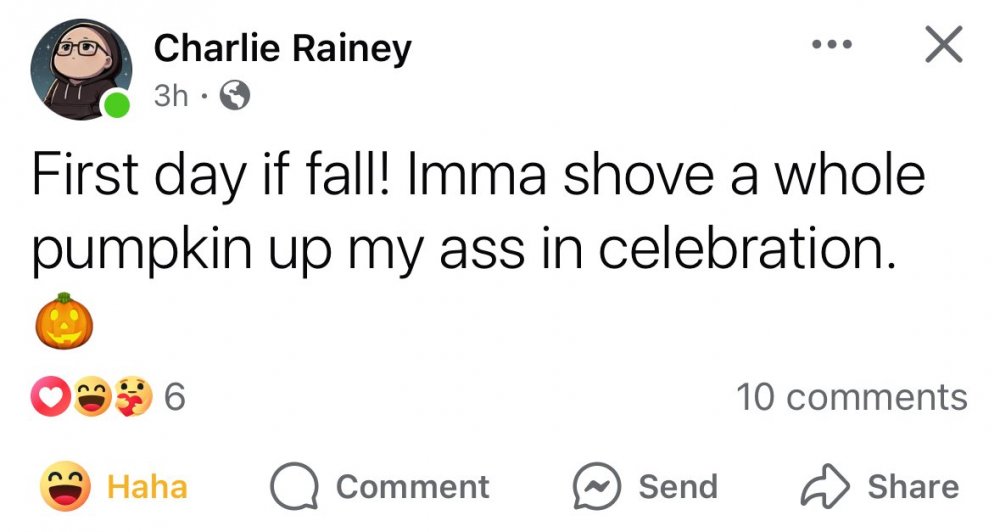1000x532 pixels.
Task: Open the 10 comments link
Action: tap(852, 397)
